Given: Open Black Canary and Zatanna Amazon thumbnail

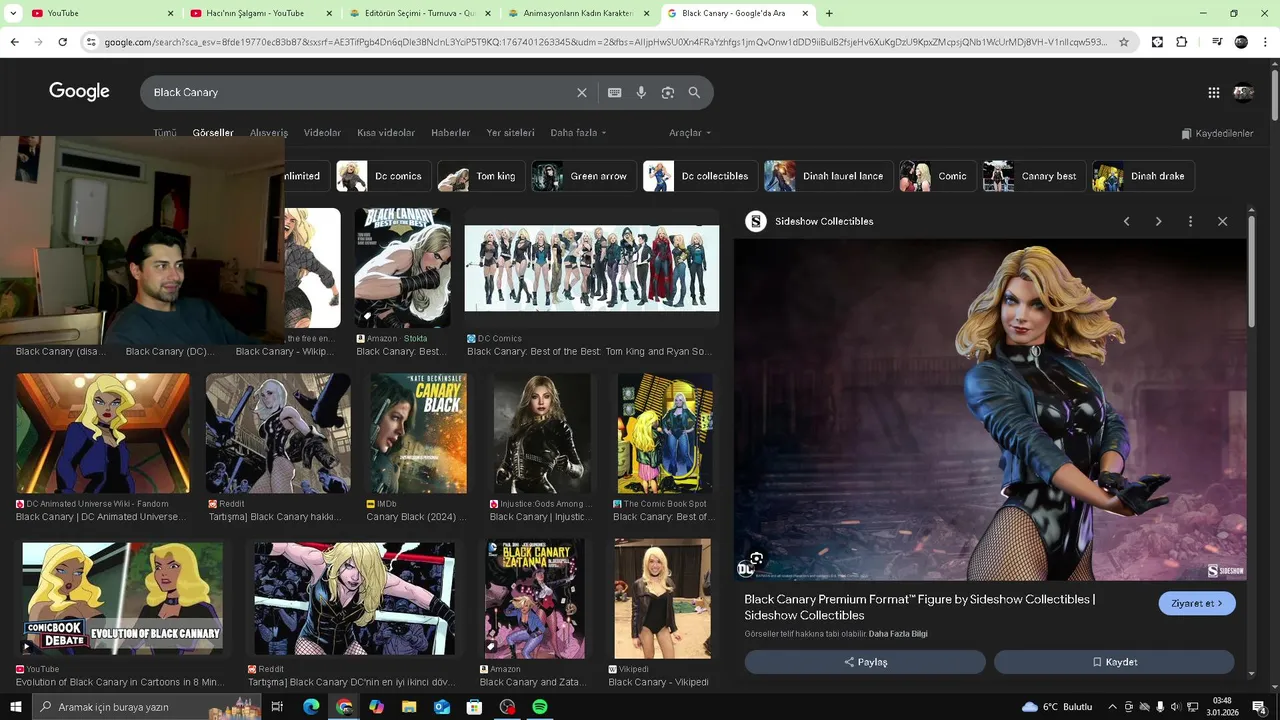Looking at the screenshot, I should click(535, 599).
